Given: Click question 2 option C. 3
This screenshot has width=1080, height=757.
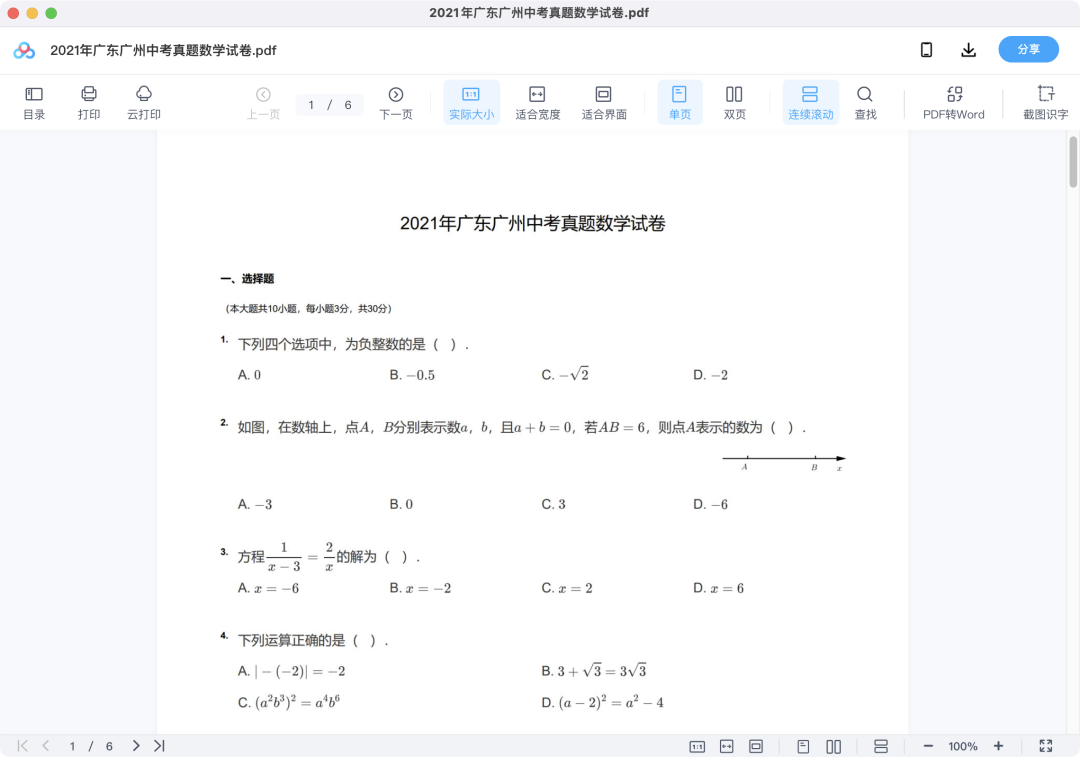Looking at the screenshot, I should [x=553, y=504].
